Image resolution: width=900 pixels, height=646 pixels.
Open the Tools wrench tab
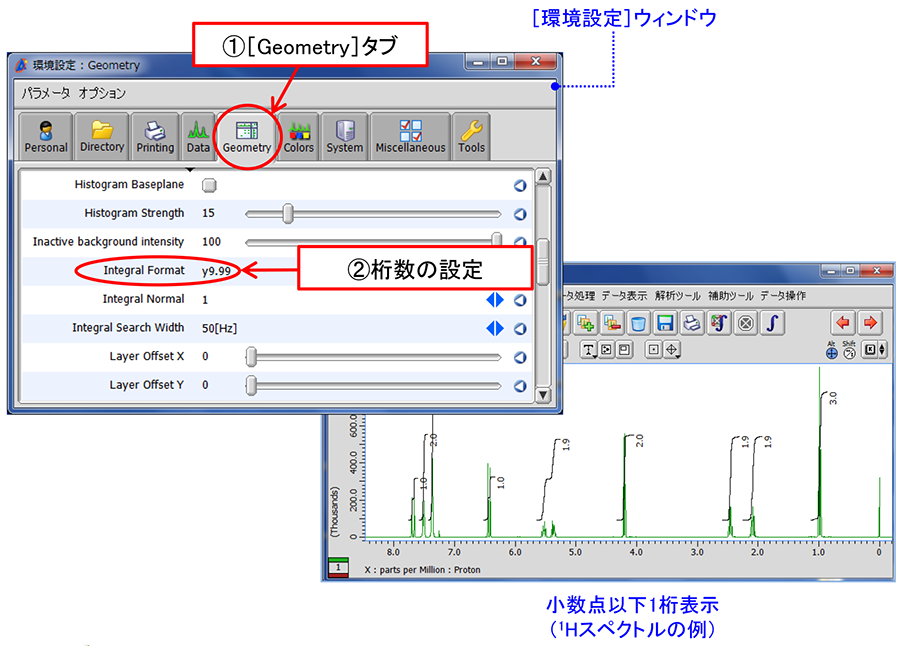click(471, 136)
